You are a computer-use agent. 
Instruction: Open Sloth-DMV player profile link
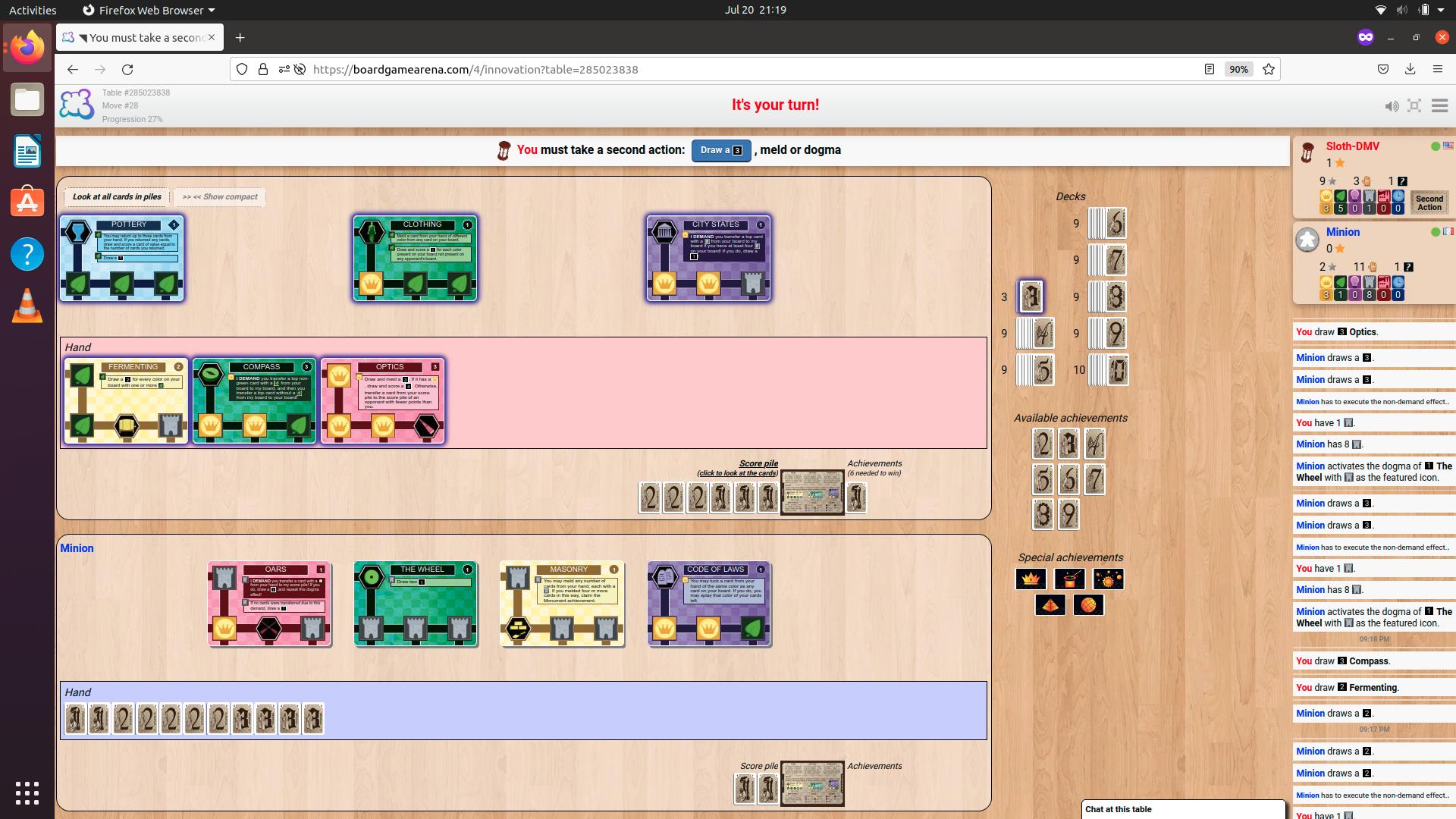pyautogui.click(x=1352, y=146)
